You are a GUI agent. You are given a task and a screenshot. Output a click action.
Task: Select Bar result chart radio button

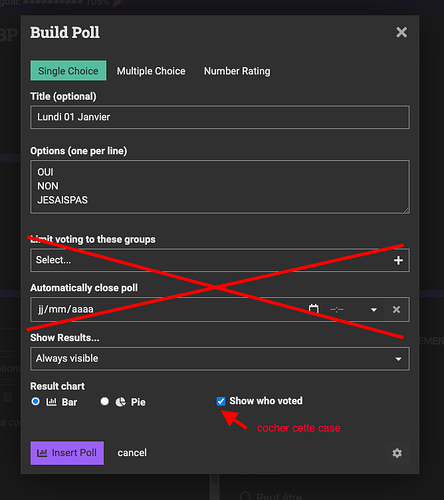tap(35, 401)
